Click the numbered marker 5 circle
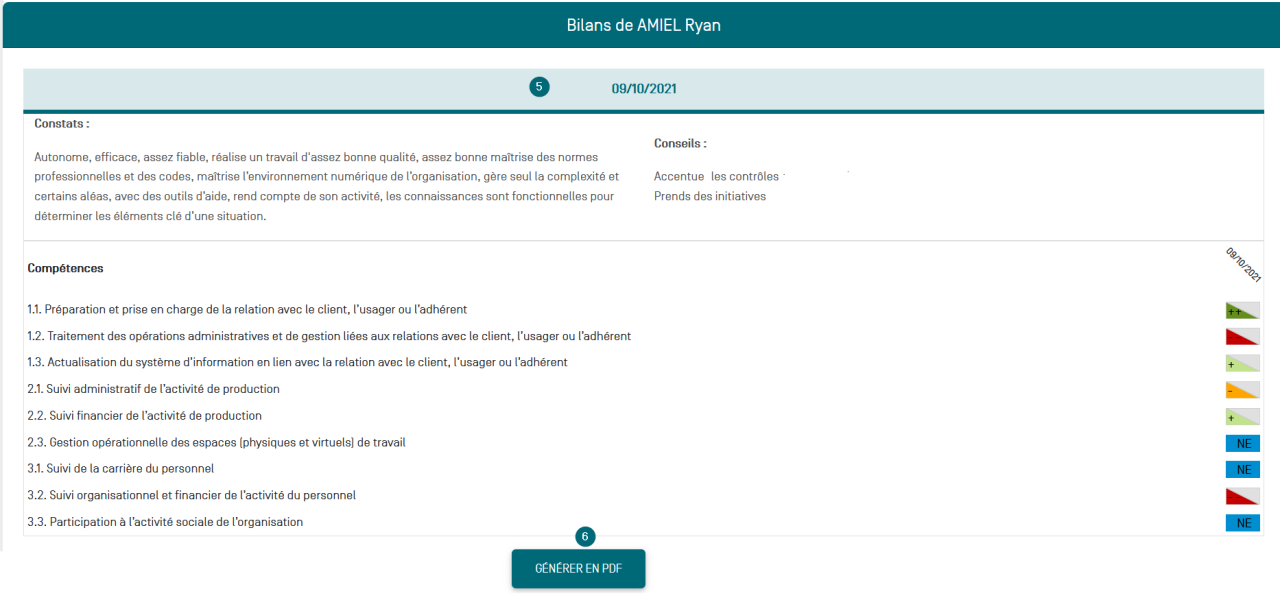The height and width of the screenshot is (611, 1280). pos(539,87)
